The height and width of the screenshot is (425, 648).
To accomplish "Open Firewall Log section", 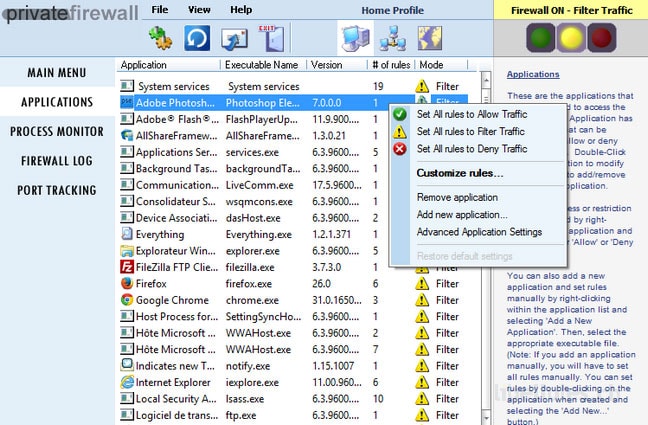I will coord(57,161).
